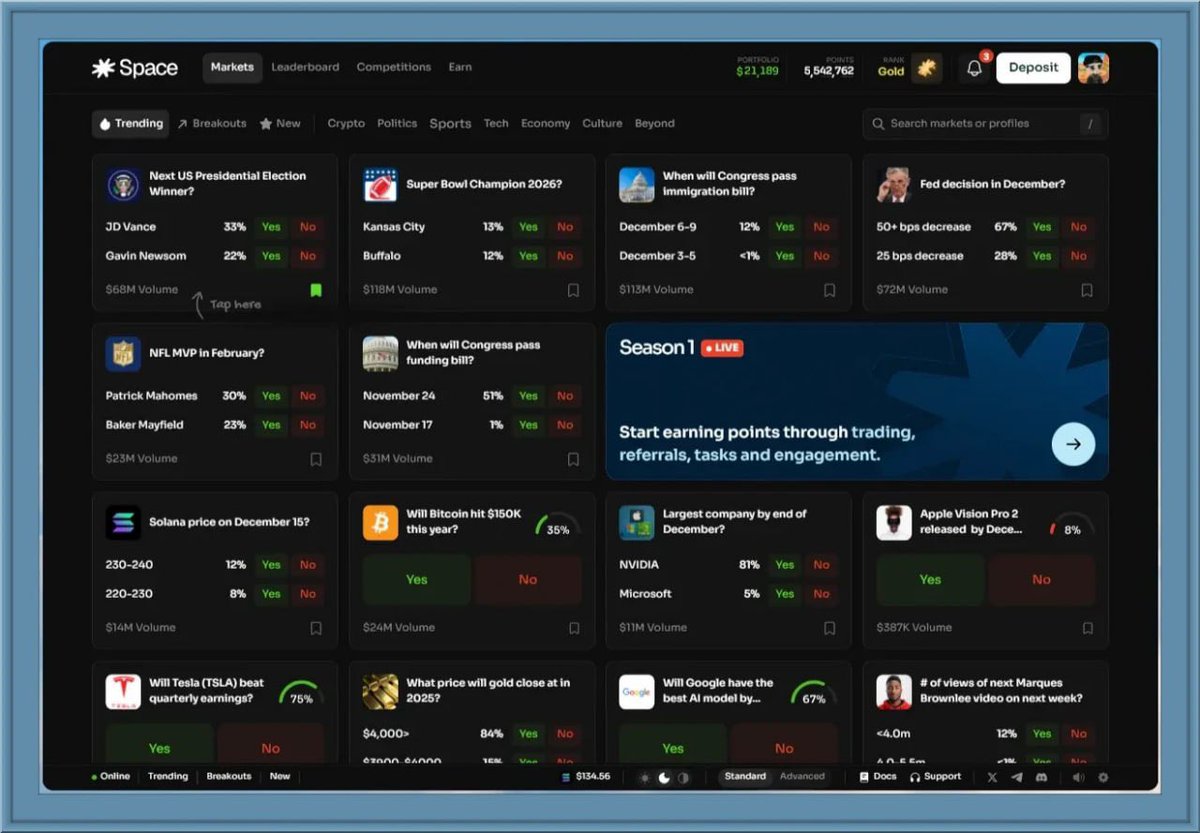
Task: Click the Space logo
Action: point(135,68)
